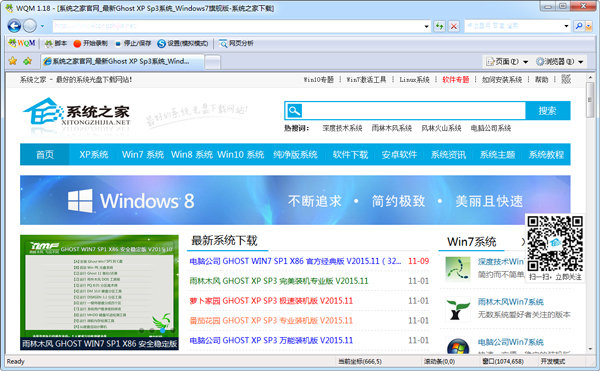This screenshot has height=371, width=600.
Task: Open 电脑公司 GHOST XP SP3 万能装机版 link
Action: pos(271,340)
